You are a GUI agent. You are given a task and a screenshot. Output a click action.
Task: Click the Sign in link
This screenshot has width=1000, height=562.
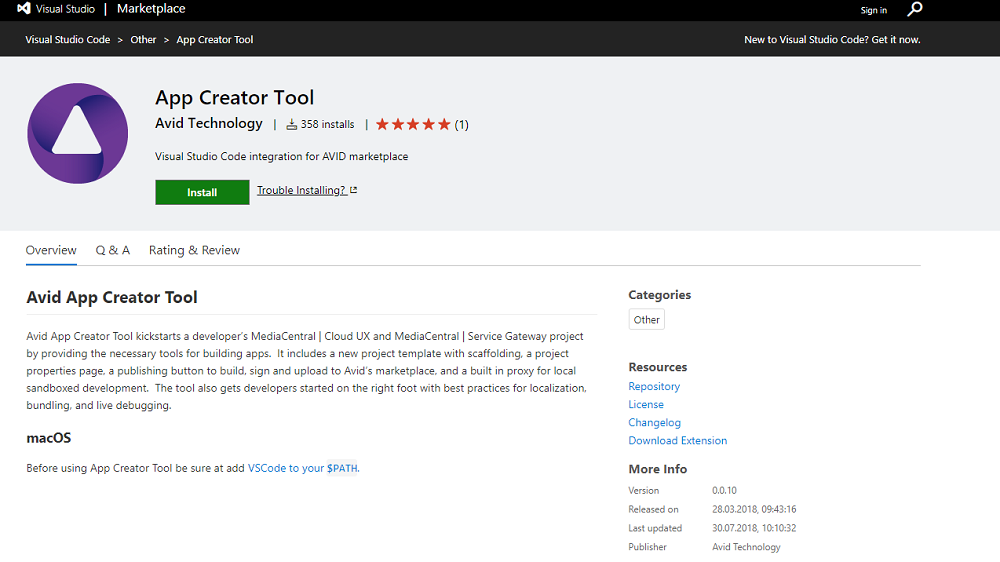[x=873, y=10]
